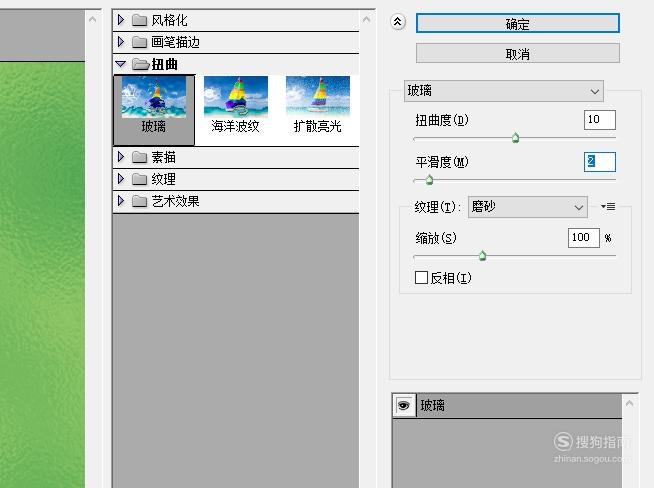The height and width of the screenshot is (488, 654).
Task: Click the 纹理 folder icon
Action: [139, 179]
